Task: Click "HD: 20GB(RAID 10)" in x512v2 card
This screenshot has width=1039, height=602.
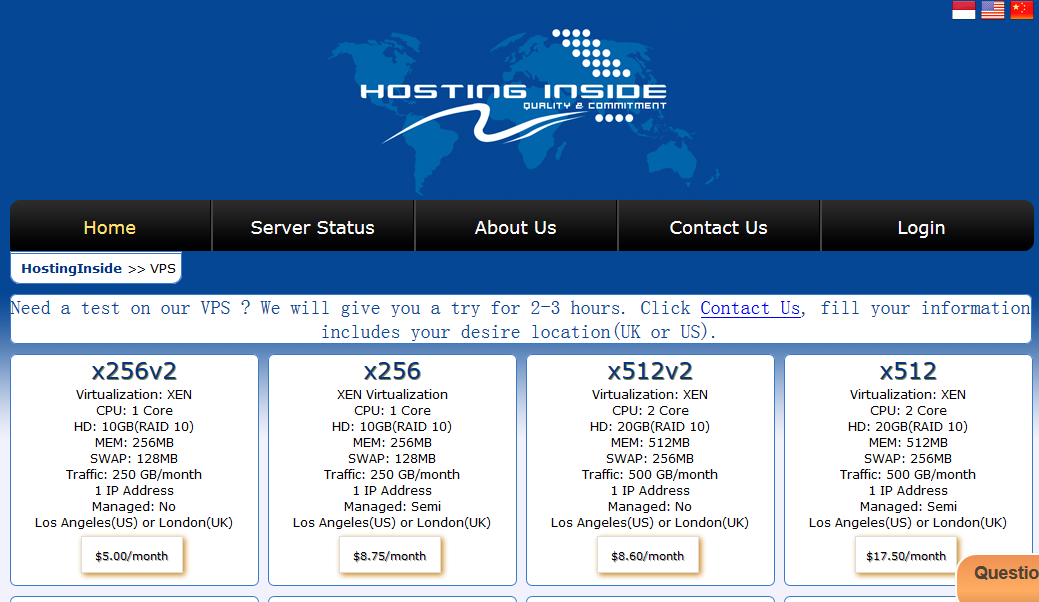Action: pos(650,426)
